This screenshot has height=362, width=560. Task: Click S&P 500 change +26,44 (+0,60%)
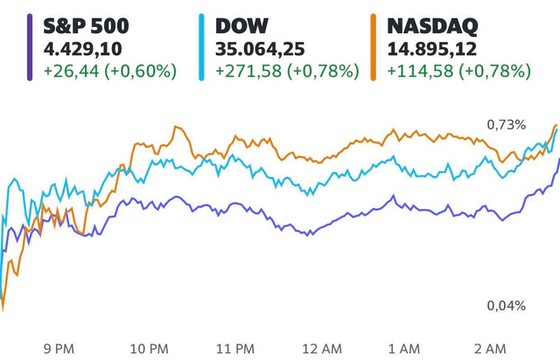[110, 71]
